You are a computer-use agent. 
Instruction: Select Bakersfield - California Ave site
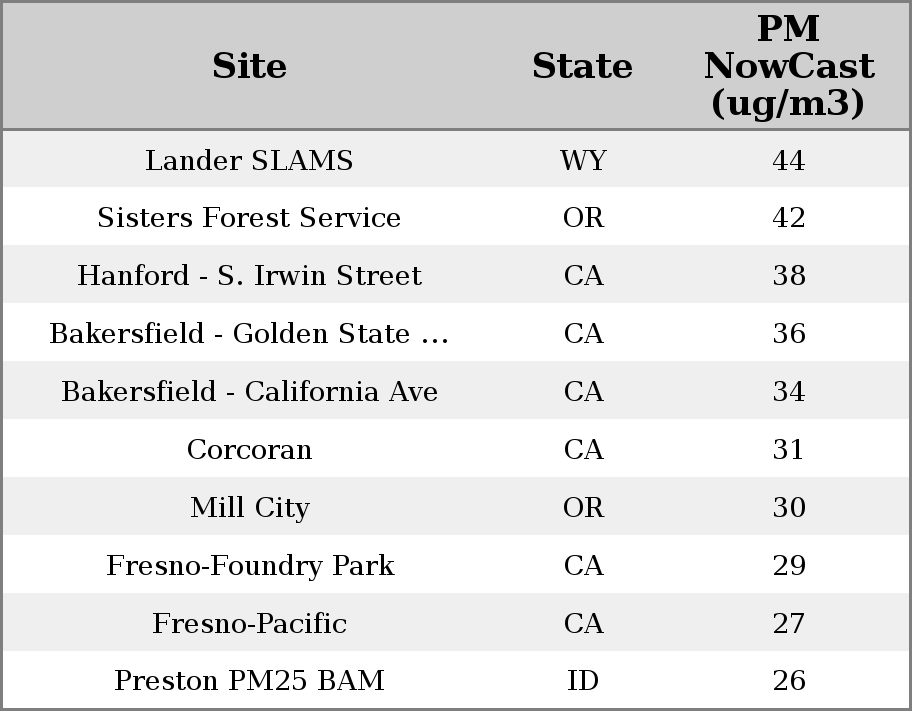[x=249, y=392]
